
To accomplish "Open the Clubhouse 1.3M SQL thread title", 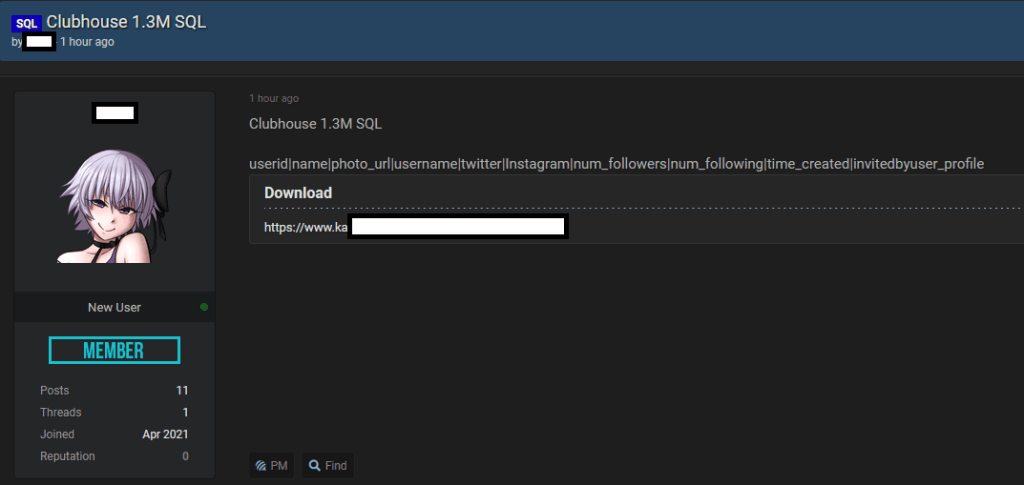I will tap(126, 22).
